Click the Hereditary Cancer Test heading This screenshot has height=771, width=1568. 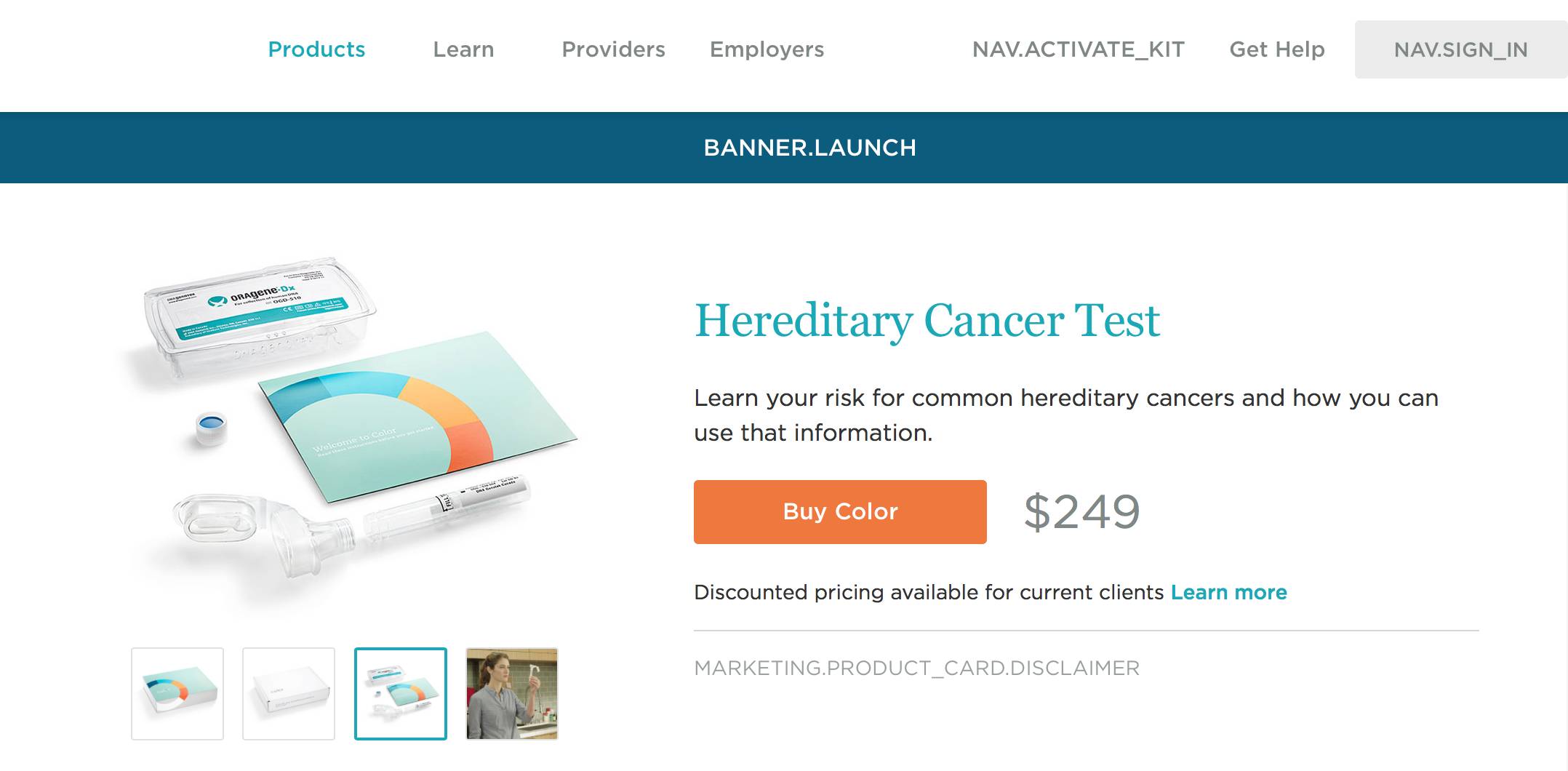point(927,321)
